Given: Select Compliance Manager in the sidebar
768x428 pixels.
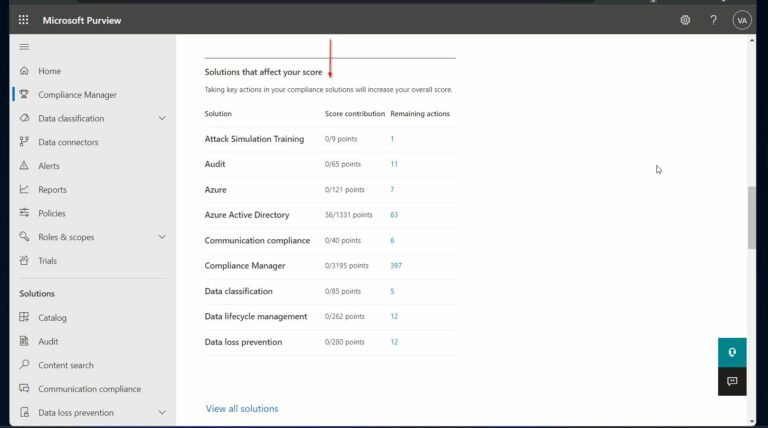Looking at the screenshot, I should coord(77,95).
